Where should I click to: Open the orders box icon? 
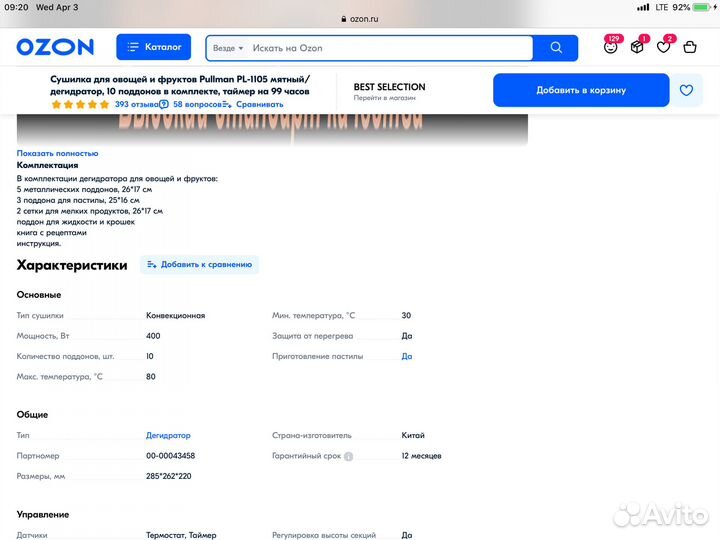tap(637, 47)
